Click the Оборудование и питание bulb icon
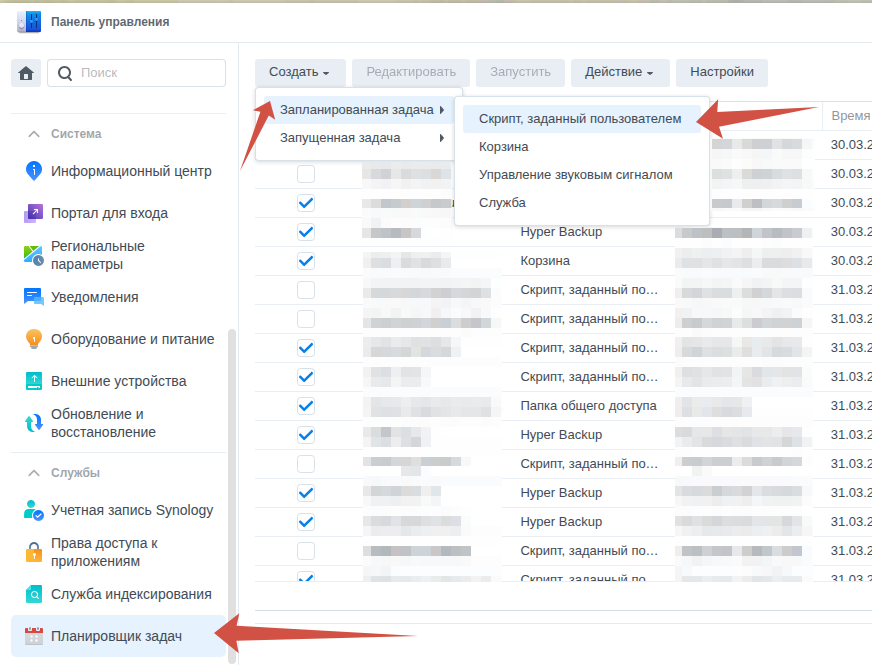The height and width of the screenshot is (665, 872). [x=34, y=339]
